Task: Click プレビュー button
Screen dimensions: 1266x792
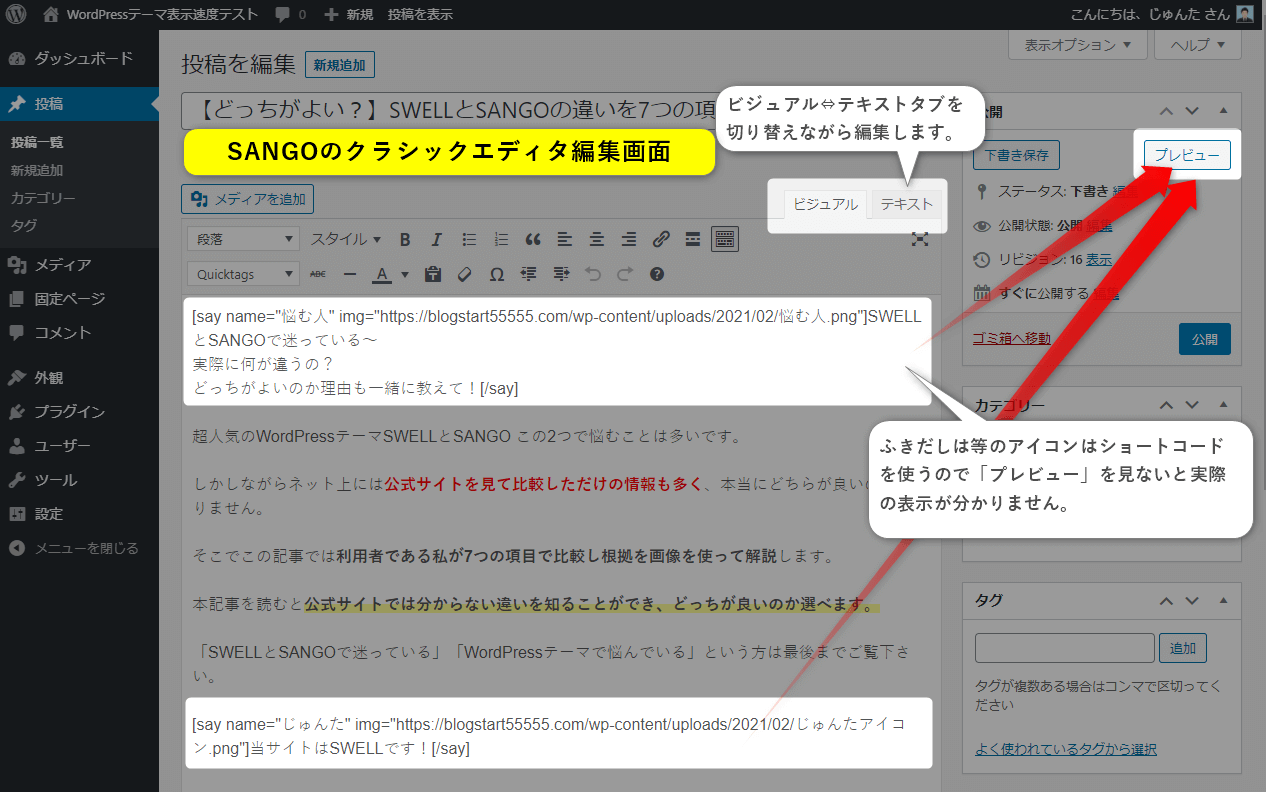Action: click(1187, 156)
